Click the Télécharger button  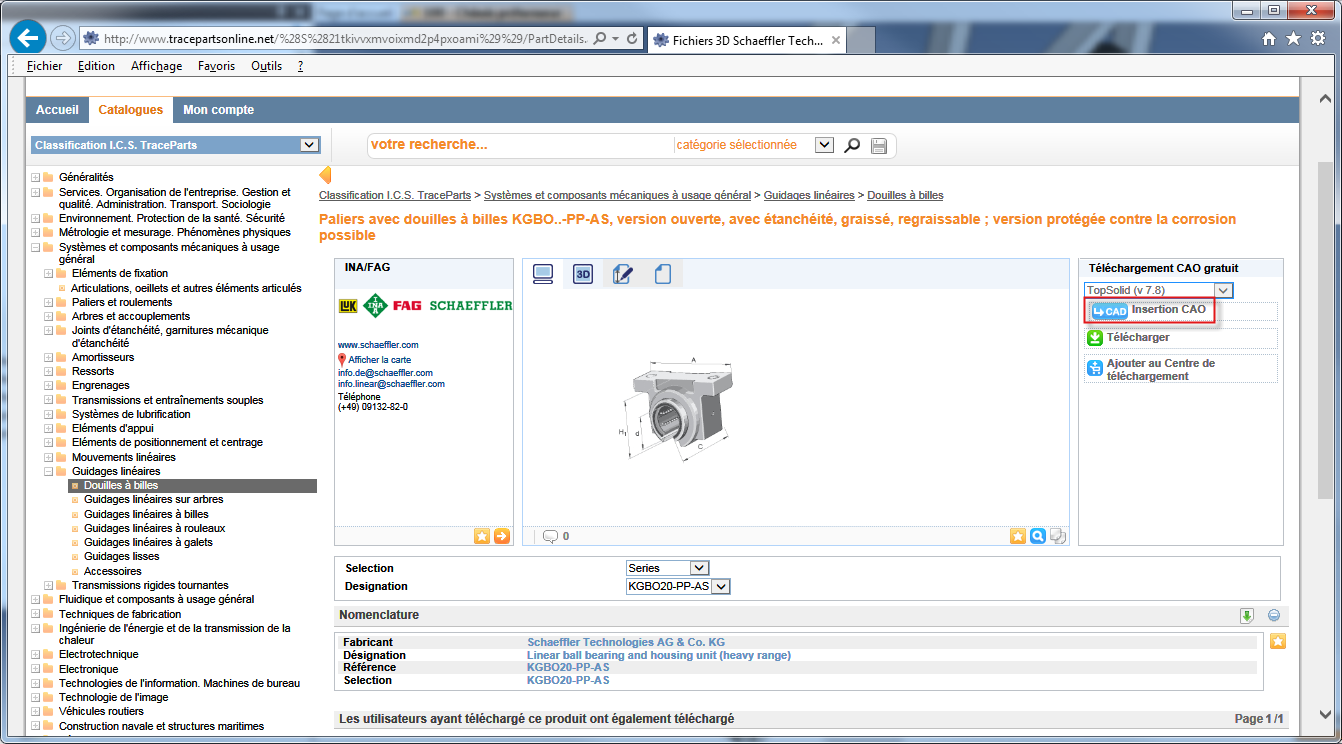[1138, 338]
